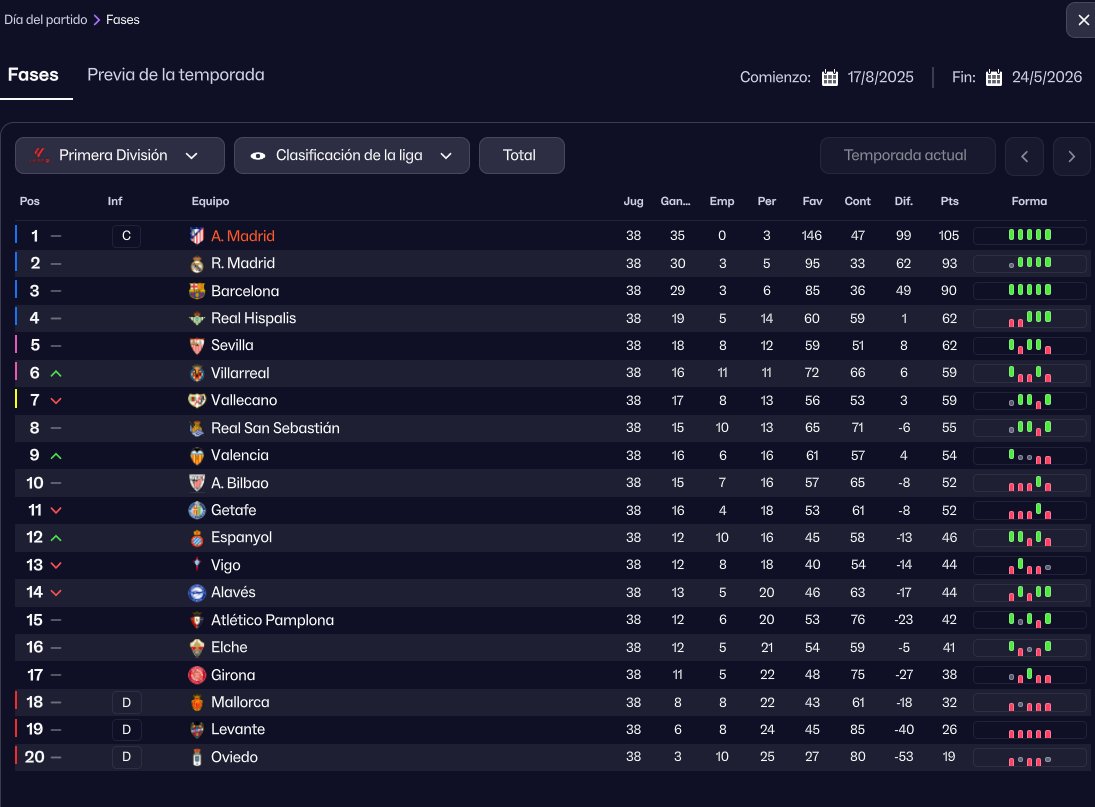
Task: Close the Fases panel with X
Action: point(1081,20)
